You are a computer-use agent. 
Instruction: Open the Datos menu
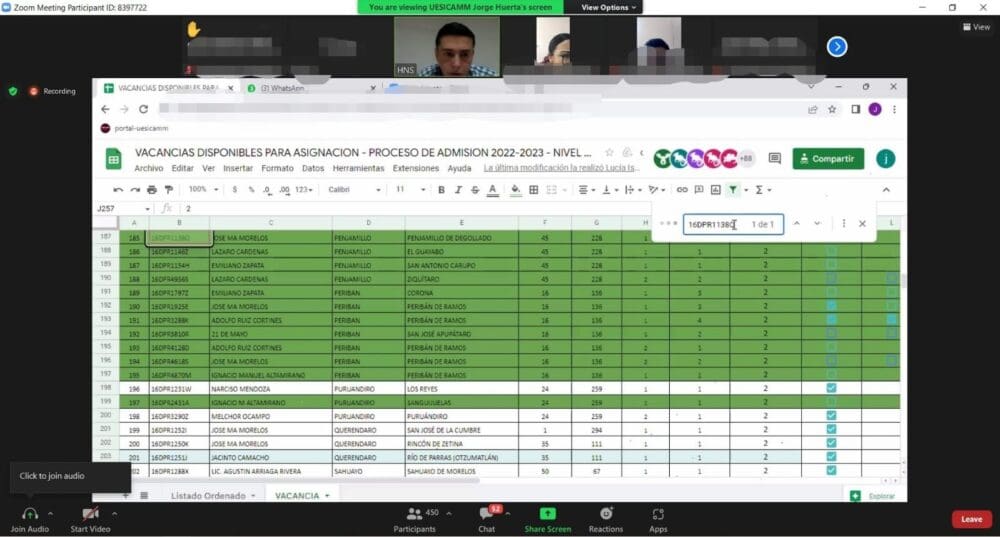[312, 168]
